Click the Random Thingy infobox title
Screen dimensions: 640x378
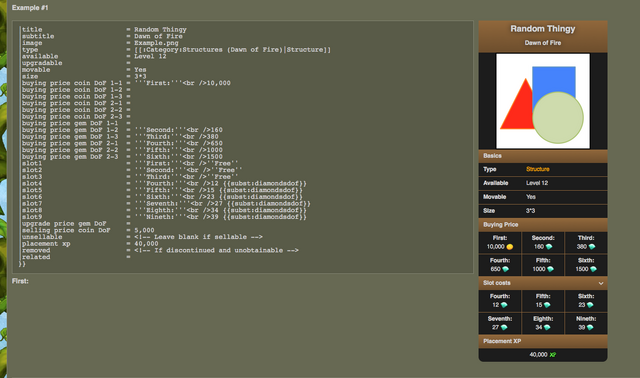tap(543, 29)
